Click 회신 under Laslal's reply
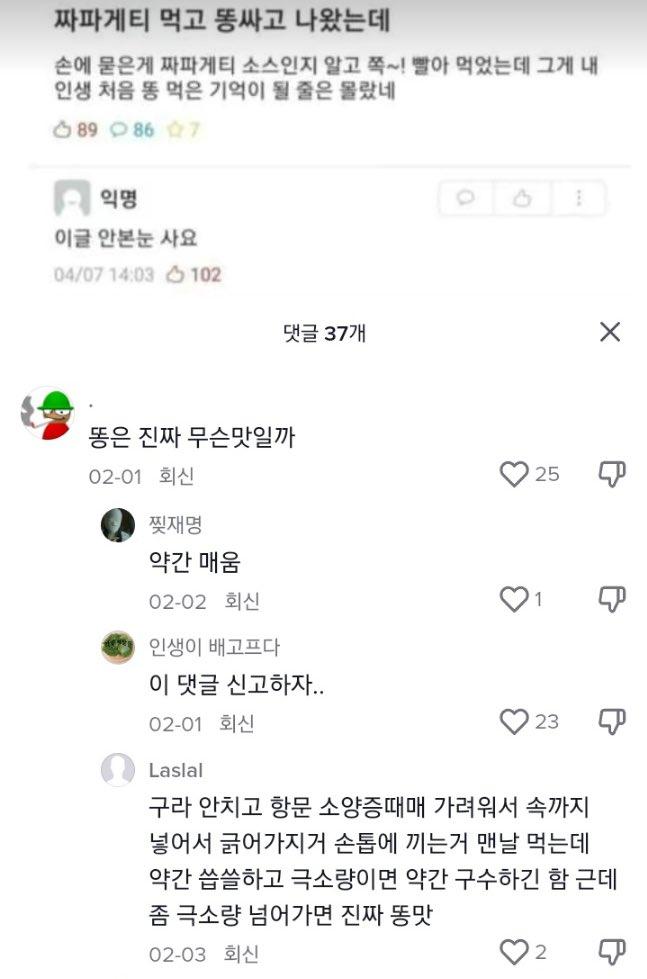This screenshot has height=979, width=647. [x=241, y=953]
